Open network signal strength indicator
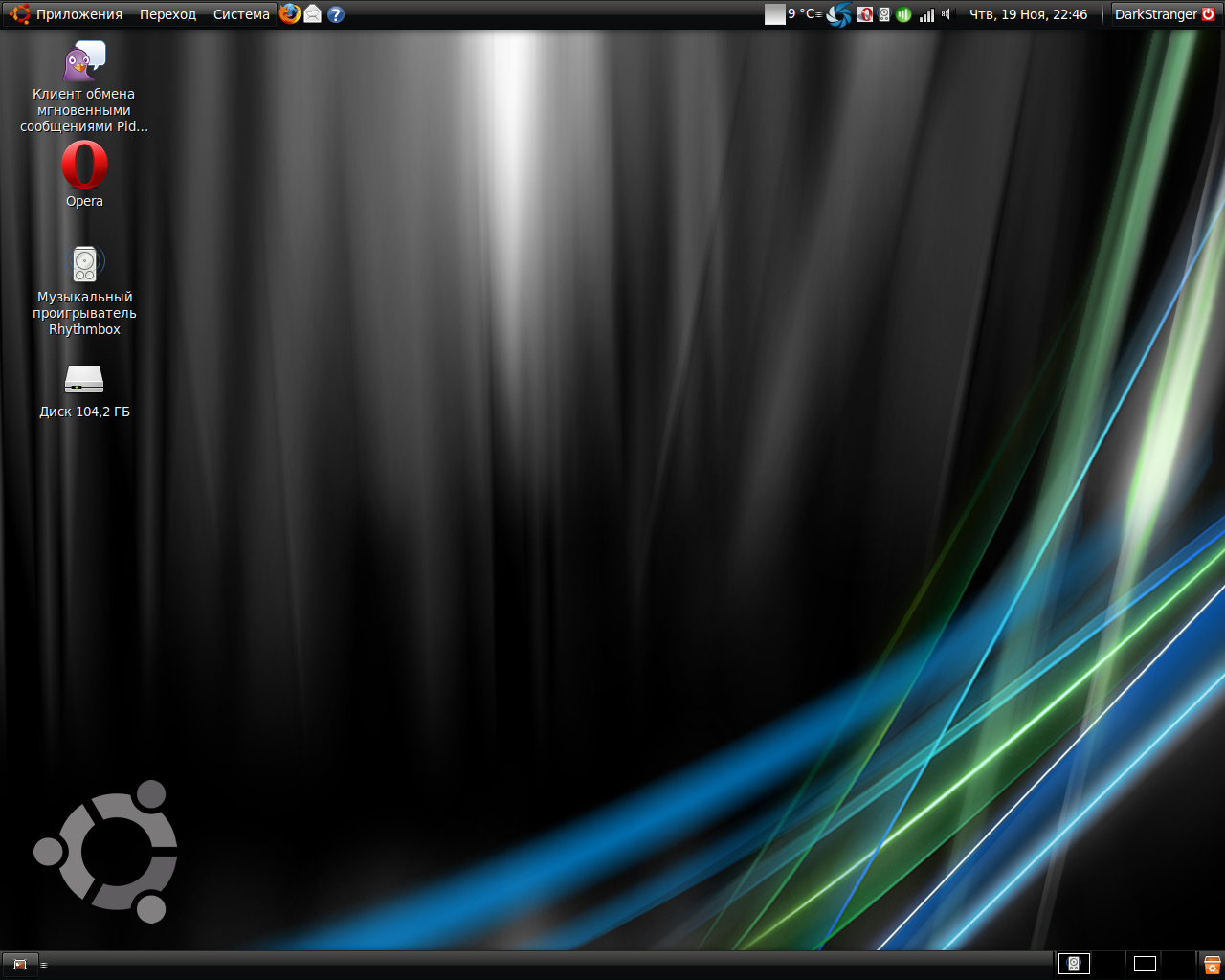The height and width of the screenshot is (980, 1225). (x=926, y=14)
